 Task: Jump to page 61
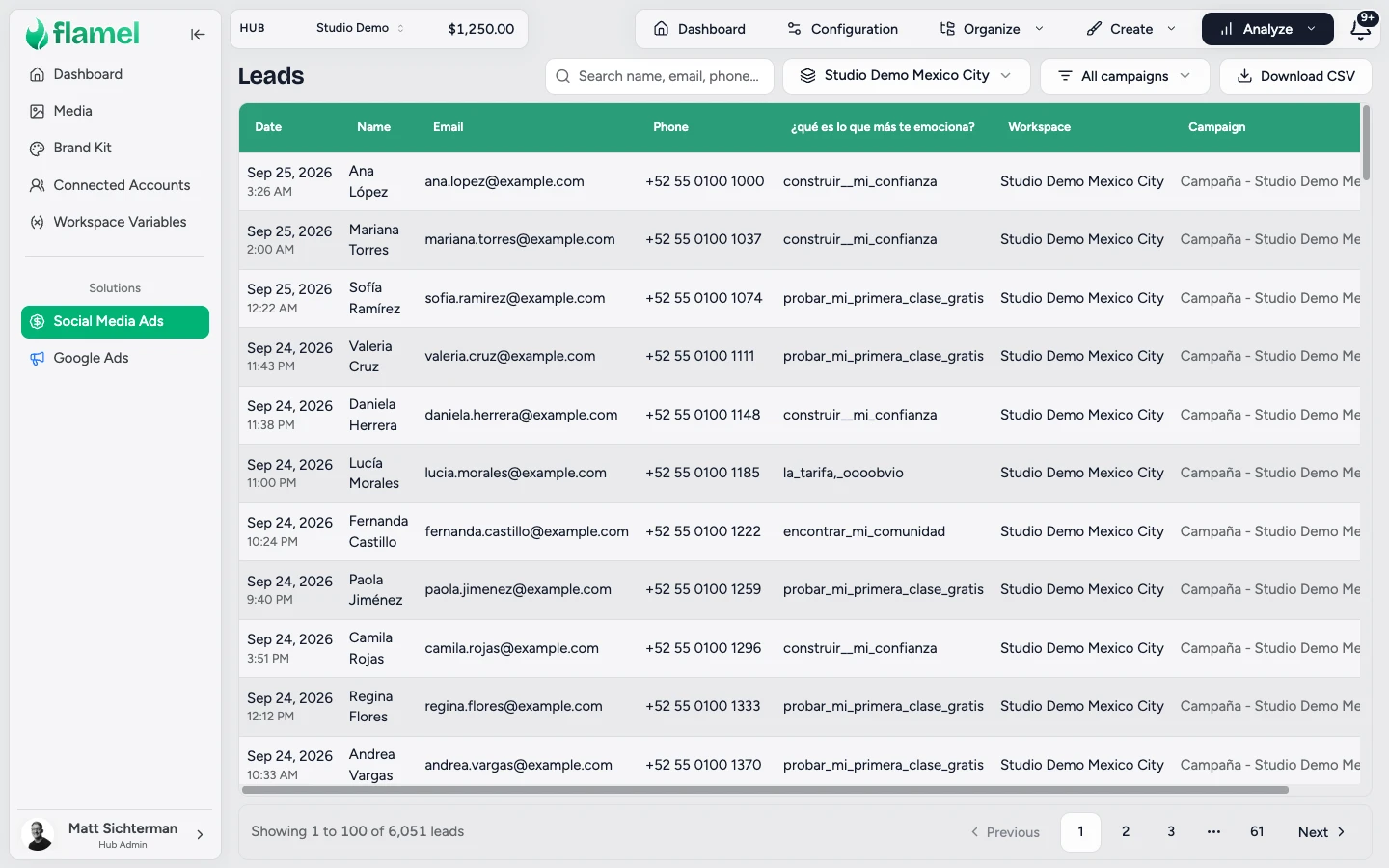pyautogui.click(x=1257, y=831)
